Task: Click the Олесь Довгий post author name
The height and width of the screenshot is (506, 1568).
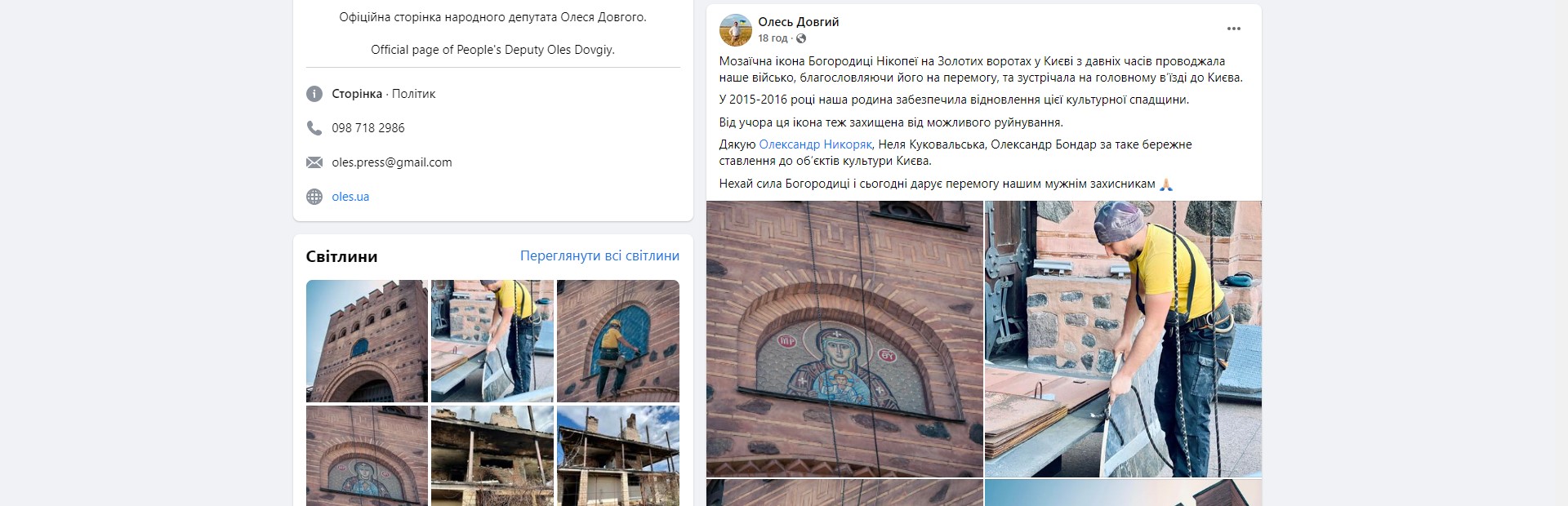Action: tap(798, 22)
